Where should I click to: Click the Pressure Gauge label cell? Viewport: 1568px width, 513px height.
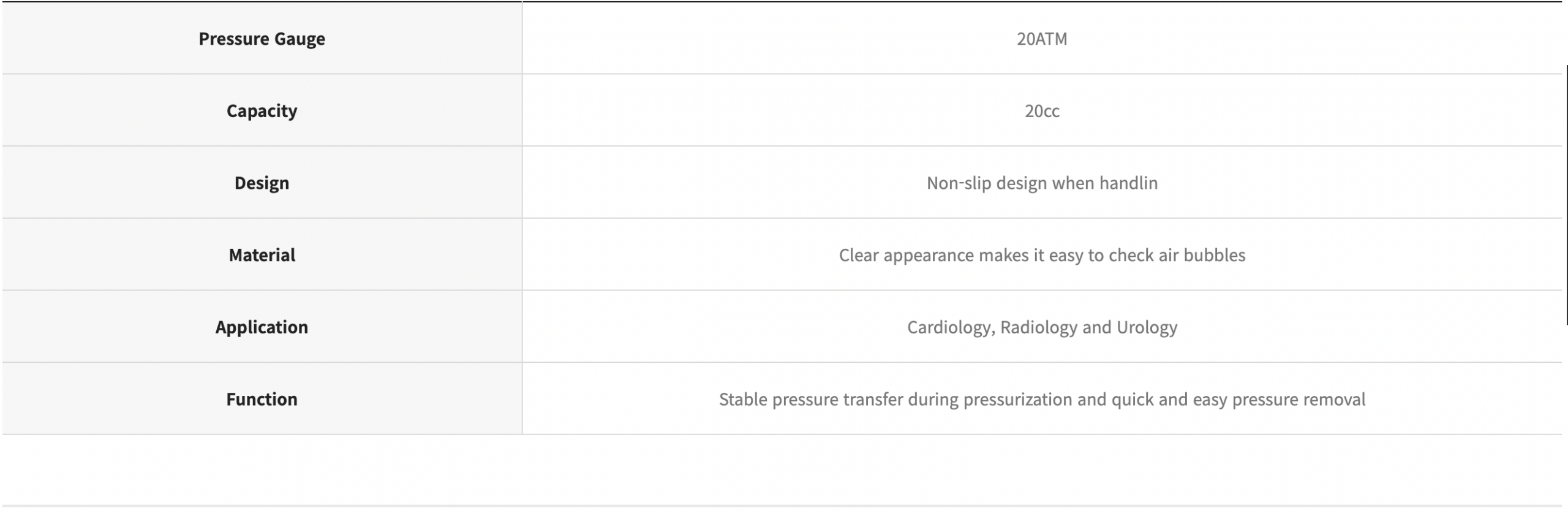click(x=262, y=39)
